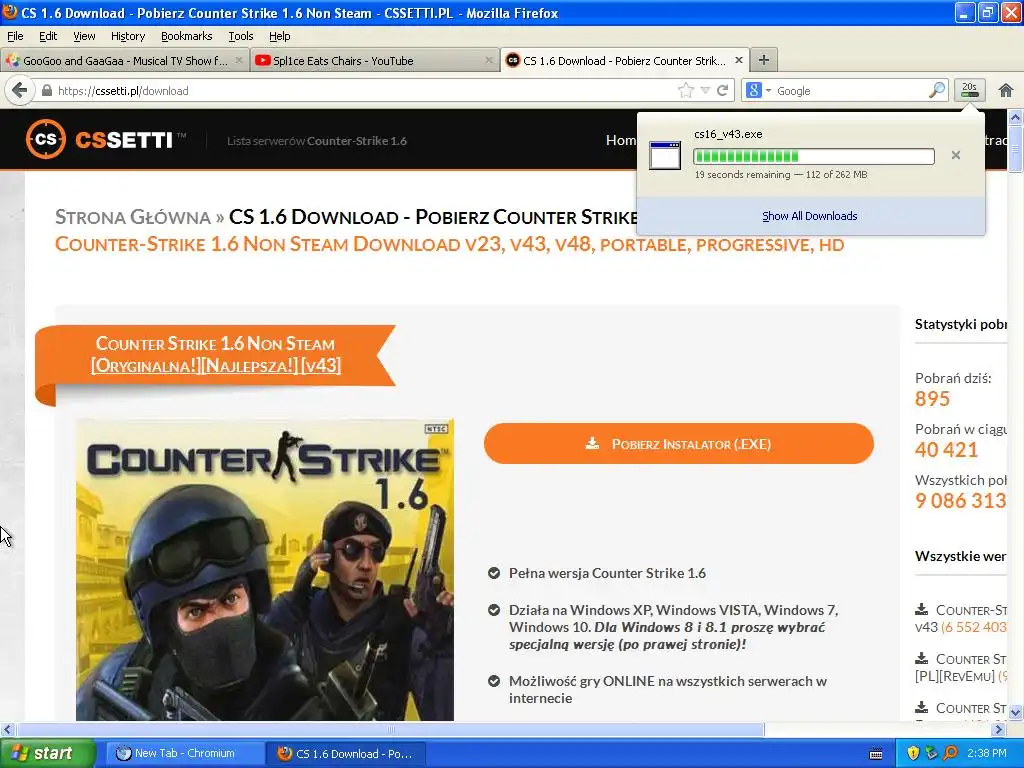The image size is (1024, 768).
Task: Click the Counter-Strike 1.6 cover image
Action: (x=265, y=569)
